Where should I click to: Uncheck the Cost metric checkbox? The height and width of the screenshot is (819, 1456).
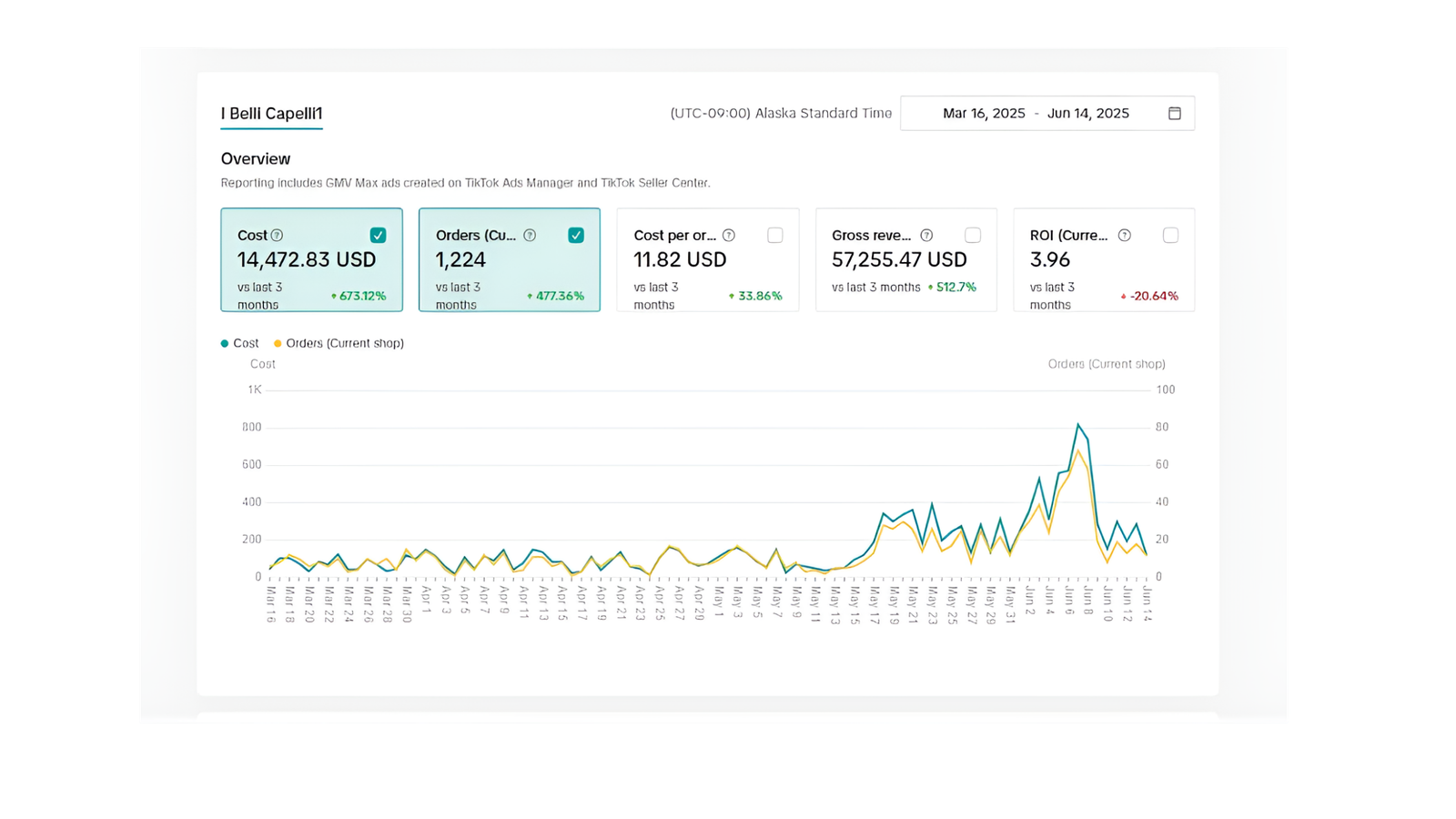pos(378,236)
